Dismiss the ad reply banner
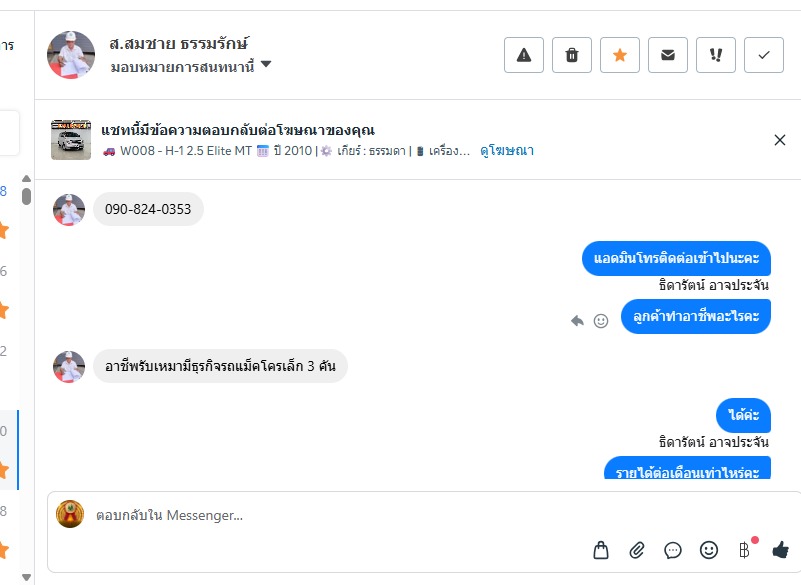The height and width of the screenshot is (585, 801). click(780, 140)
